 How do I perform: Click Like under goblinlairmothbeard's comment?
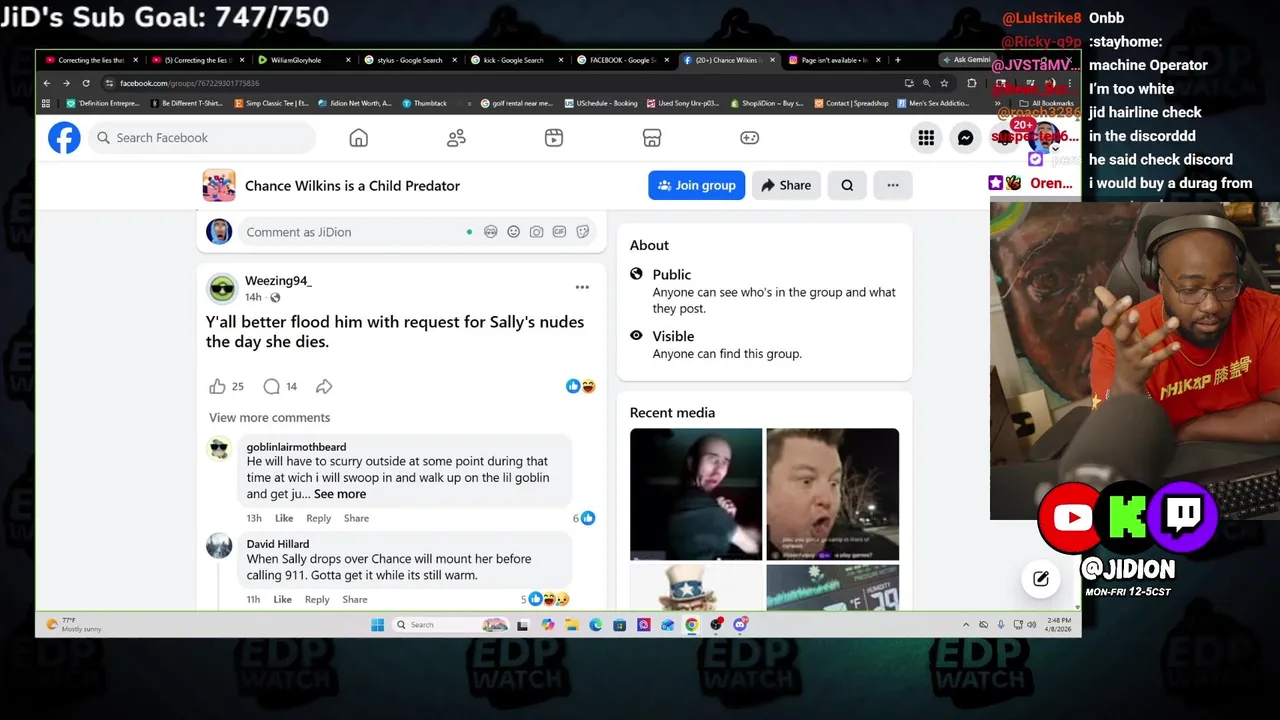(284, 518)
